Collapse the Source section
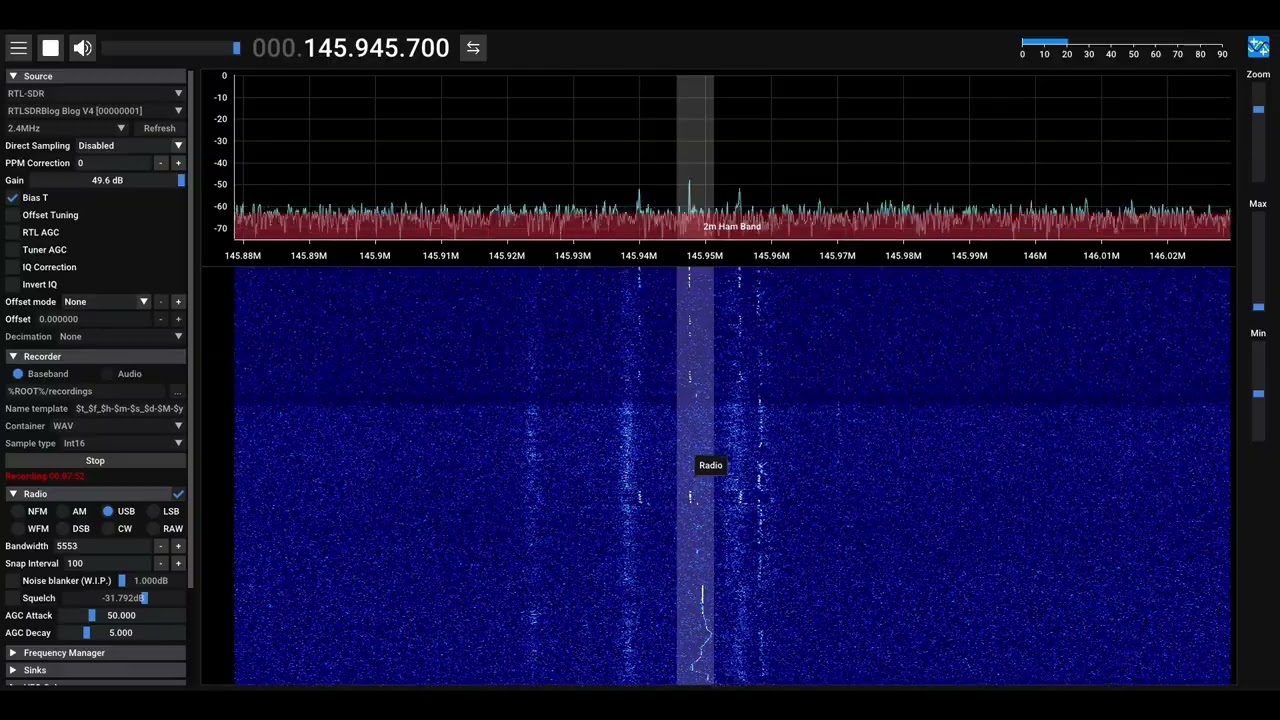1280x720 pixels. tap(95, 76)
